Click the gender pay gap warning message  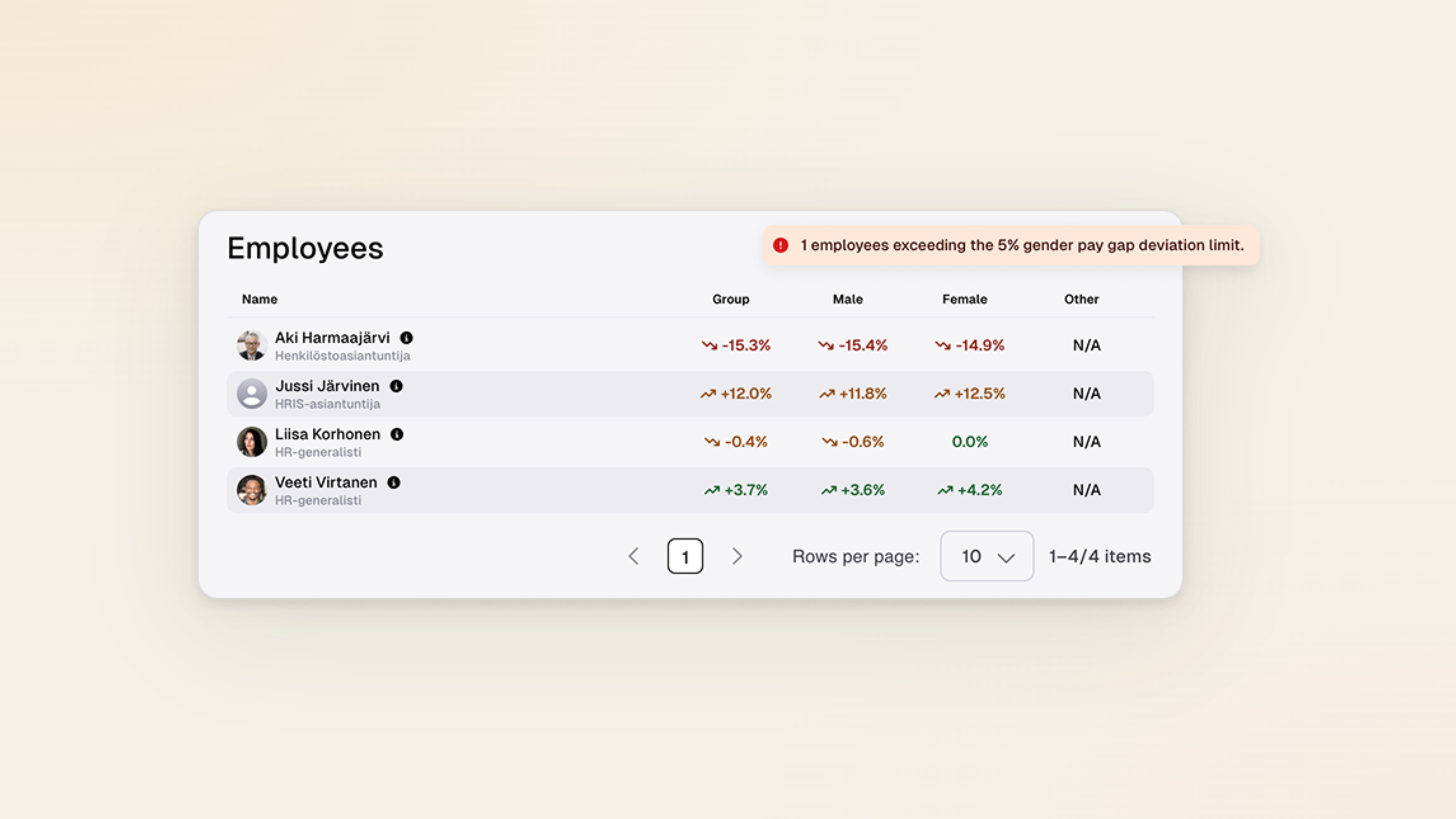point(1022,245)
